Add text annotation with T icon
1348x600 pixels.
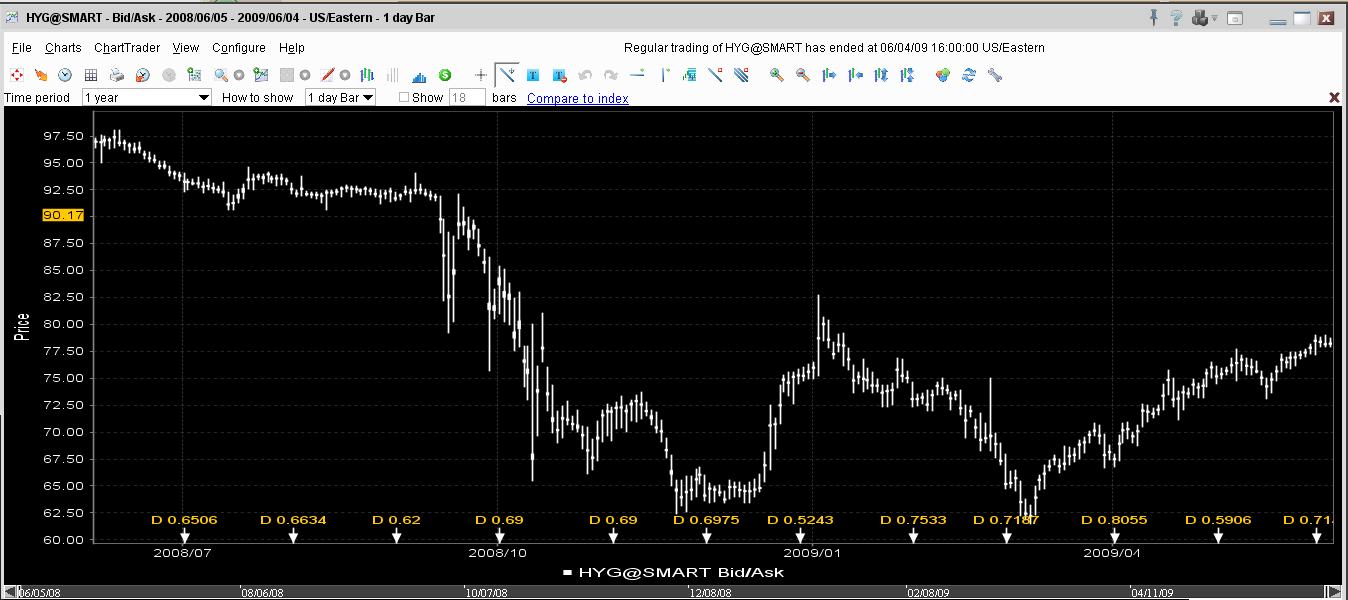(533, 75)
